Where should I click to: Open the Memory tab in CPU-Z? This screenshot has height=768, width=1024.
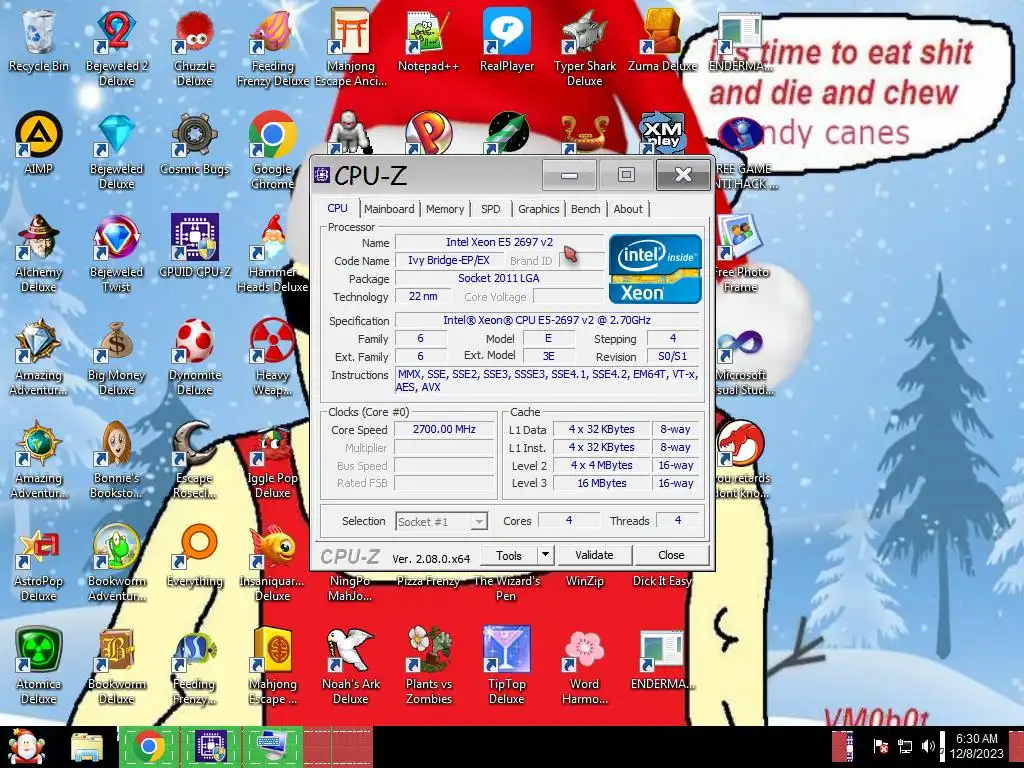click(445, 209)
